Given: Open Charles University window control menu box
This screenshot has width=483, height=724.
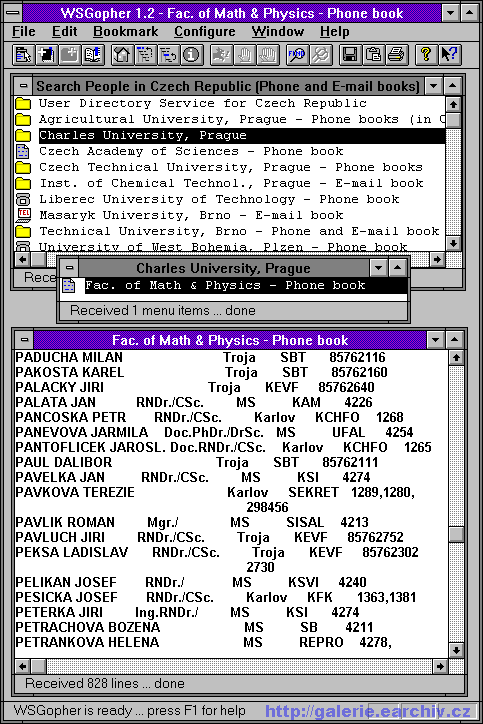Looking at the screenshot, I should click(x=69, y=267).
